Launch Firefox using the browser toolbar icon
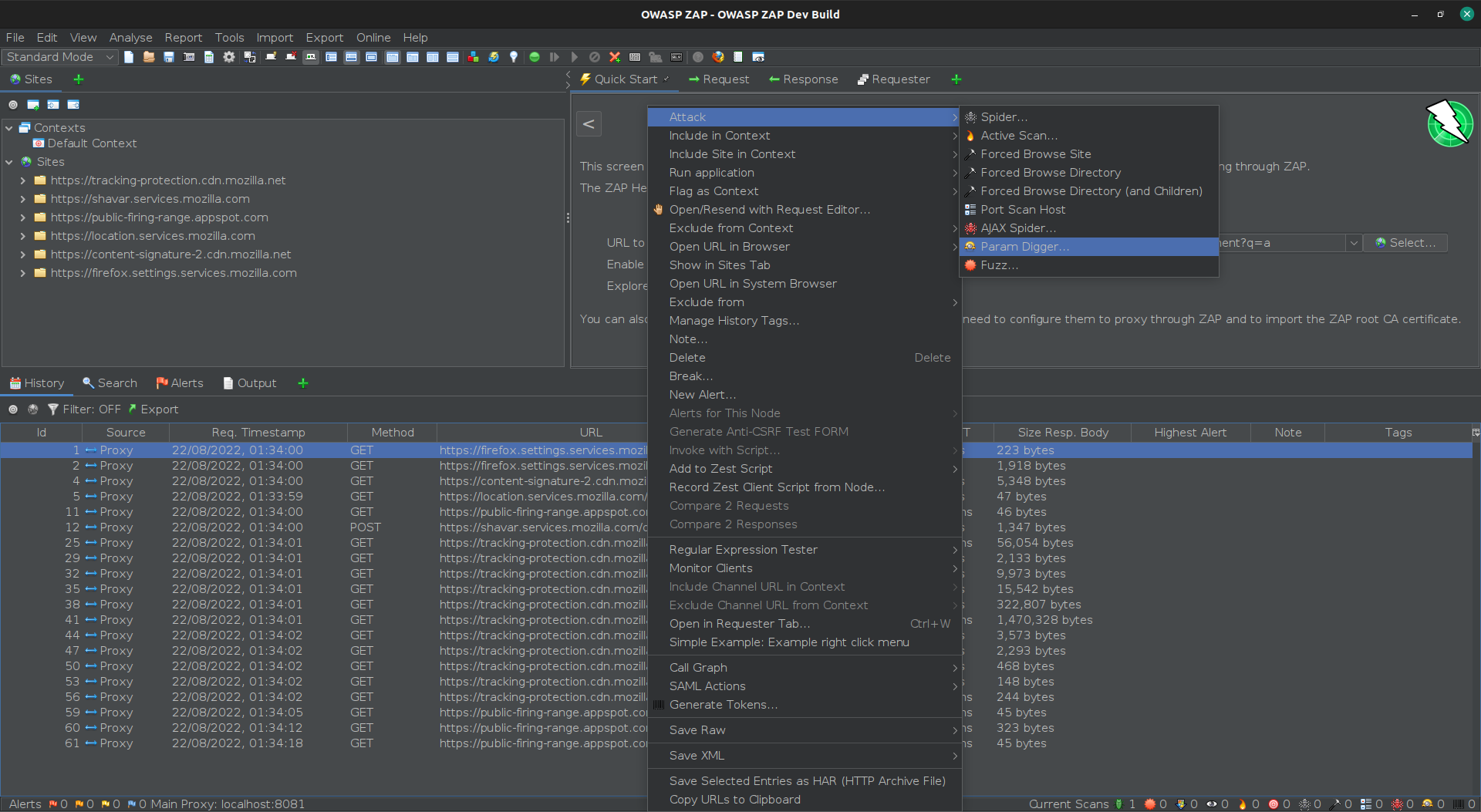The image size is (1481, 812). tap(718, 56)
